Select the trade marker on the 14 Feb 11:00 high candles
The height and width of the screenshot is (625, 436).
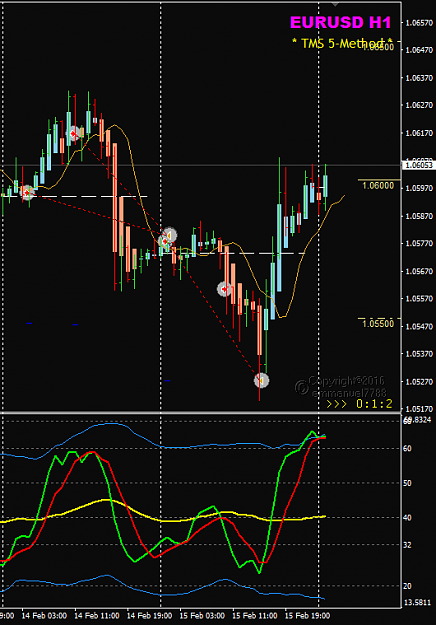tap(74, 134)
